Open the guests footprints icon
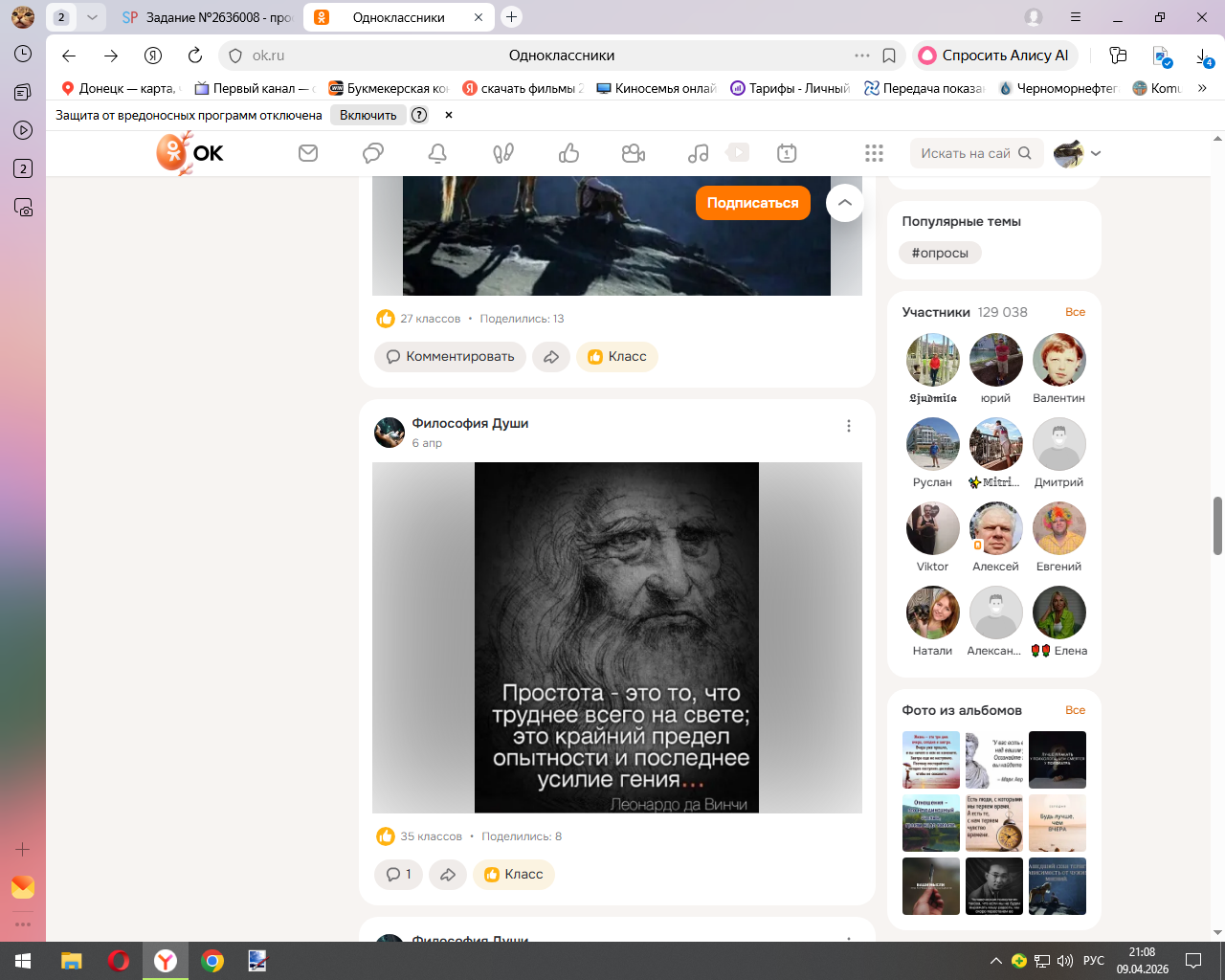Viewport: 1225px width, 980px height. pyautogui.click(x=503, y=153)
